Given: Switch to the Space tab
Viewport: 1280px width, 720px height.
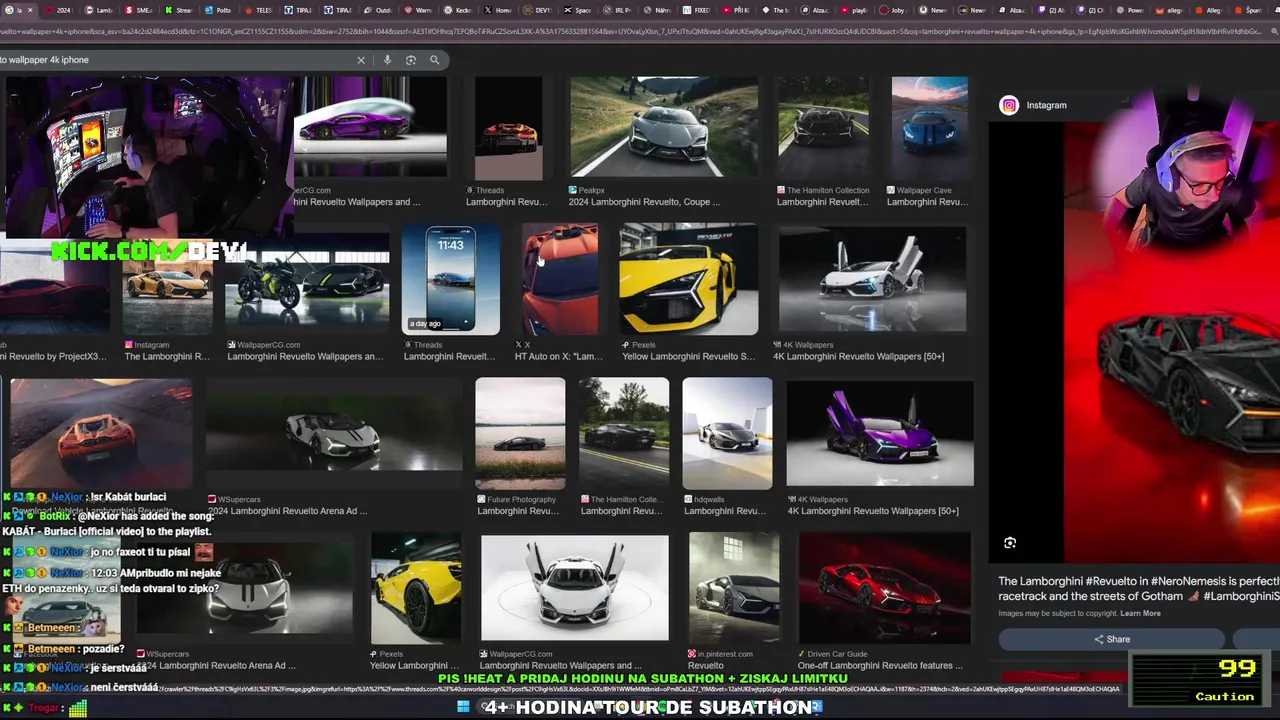Looking at the screenshot, I should pyautogui.click(x=579, y=10).
